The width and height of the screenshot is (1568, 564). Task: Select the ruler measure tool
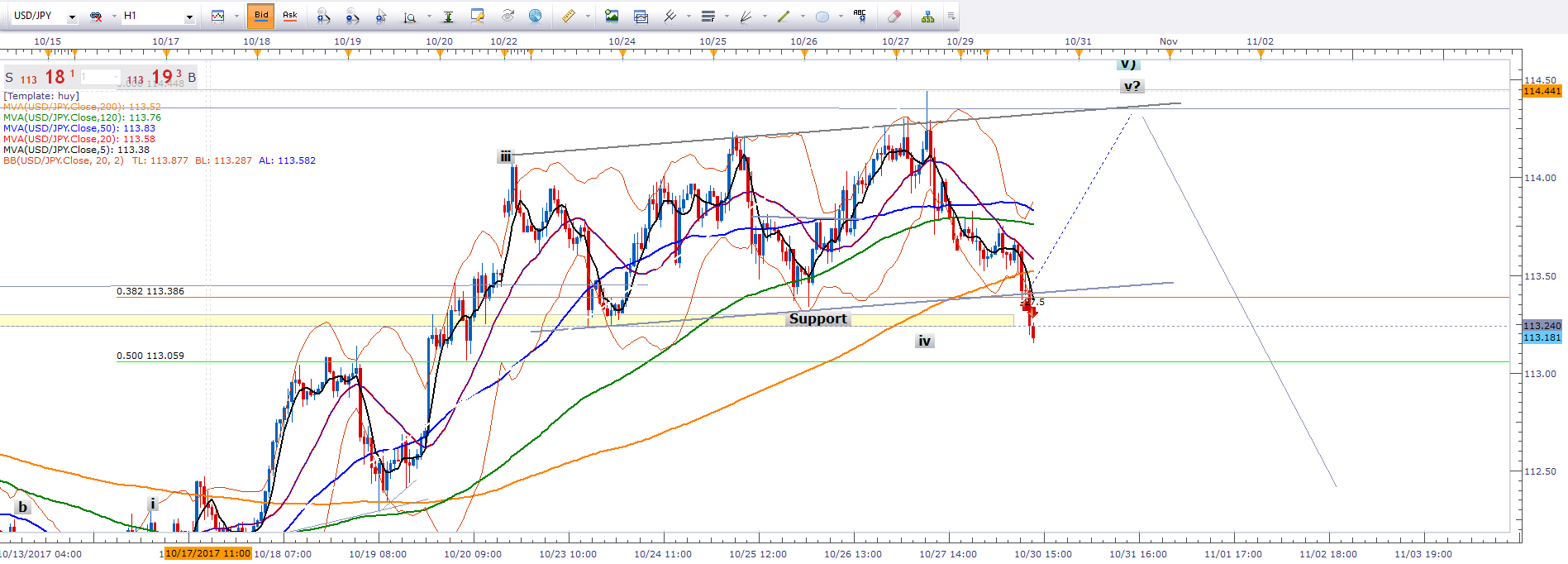point(569,16)
